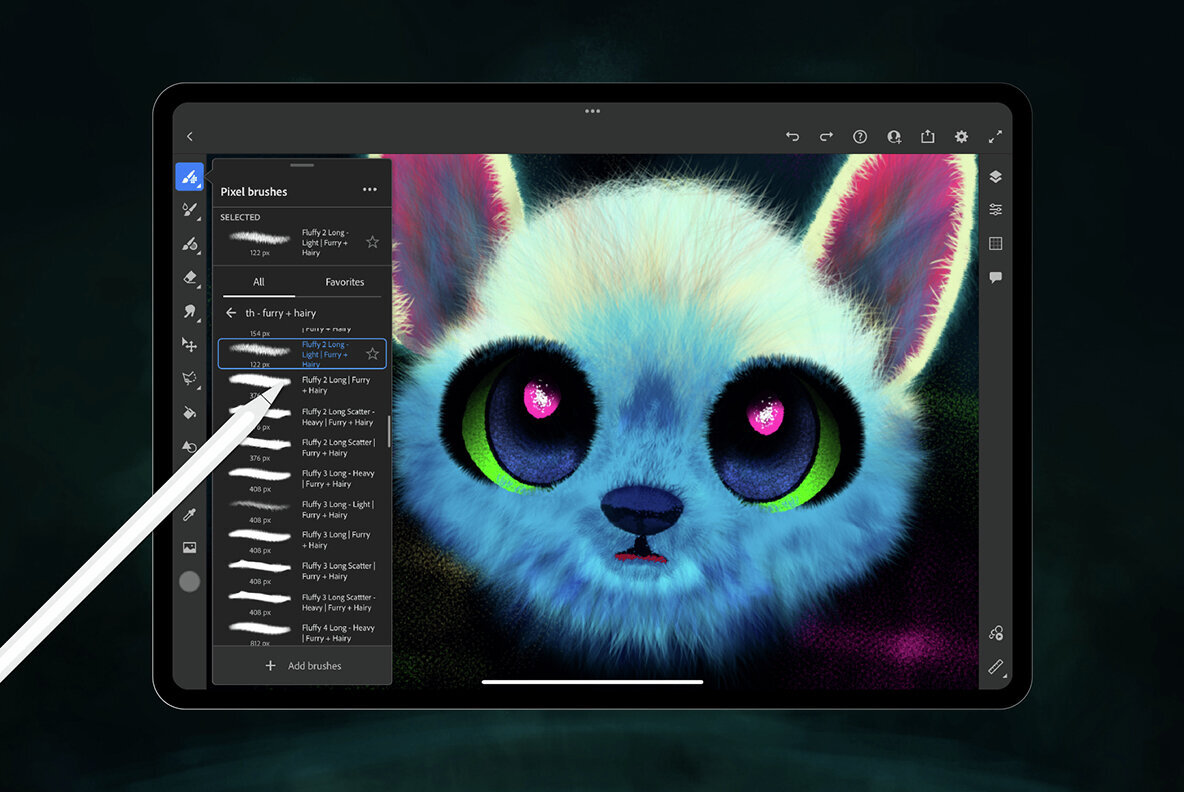The image size is (1184, 792).
Task: Activate the Move and transform tool
Action: (x=190, y=344)
